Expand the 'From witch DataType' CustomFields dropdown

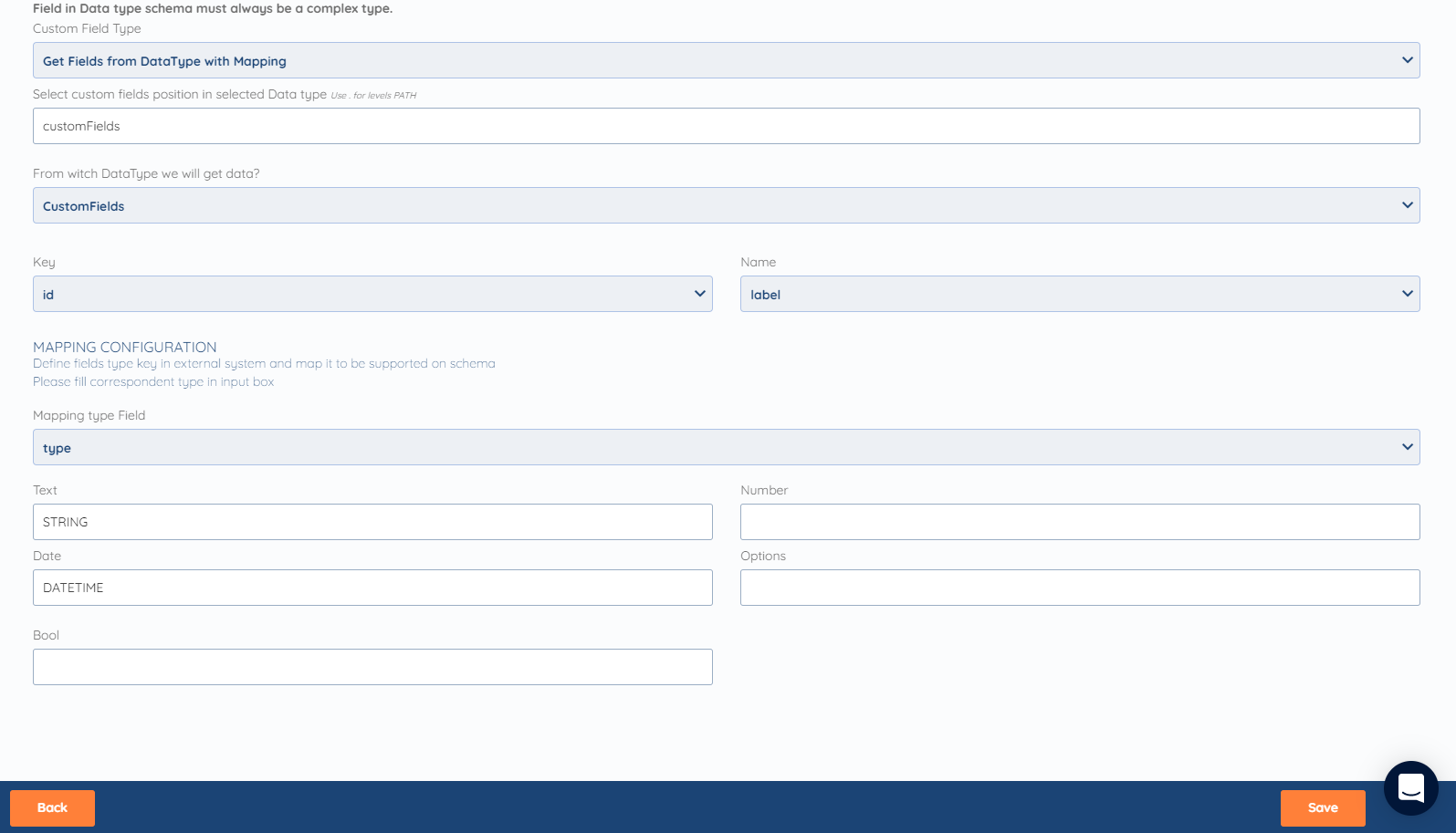point(726,205)
